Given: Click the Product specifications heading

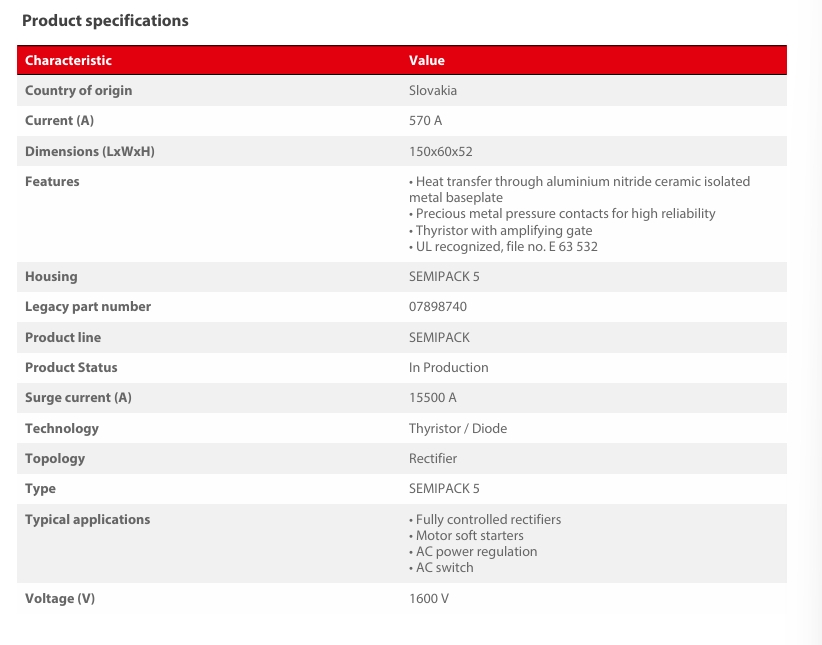Looking at the screenshot, I should (105, 20).
